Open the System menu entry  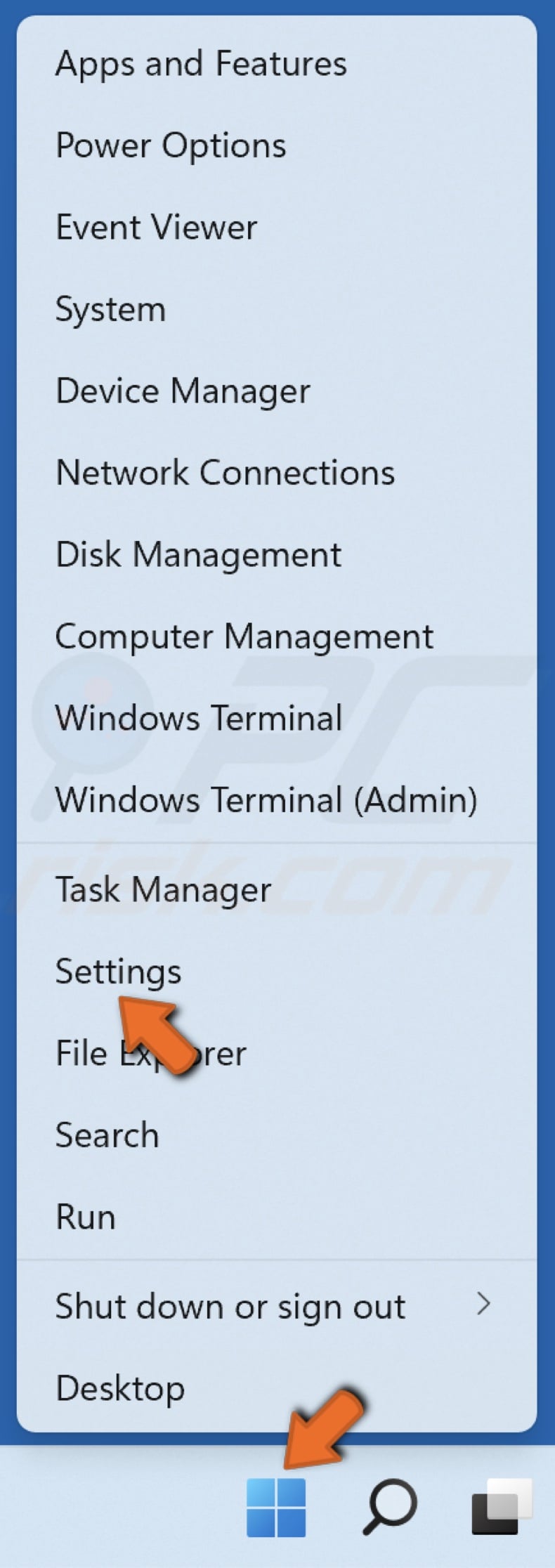pos(110,309)
